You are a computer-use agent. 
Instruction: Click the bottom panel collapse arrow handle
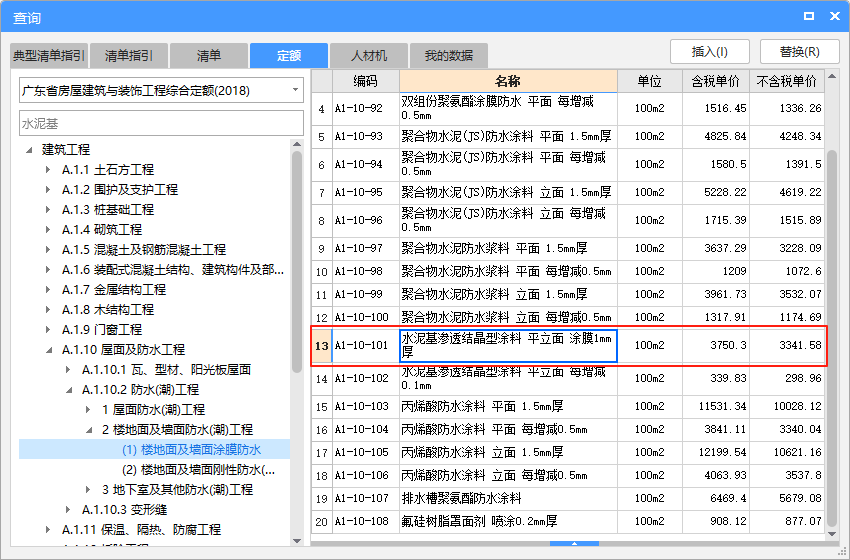pos(574,543)
